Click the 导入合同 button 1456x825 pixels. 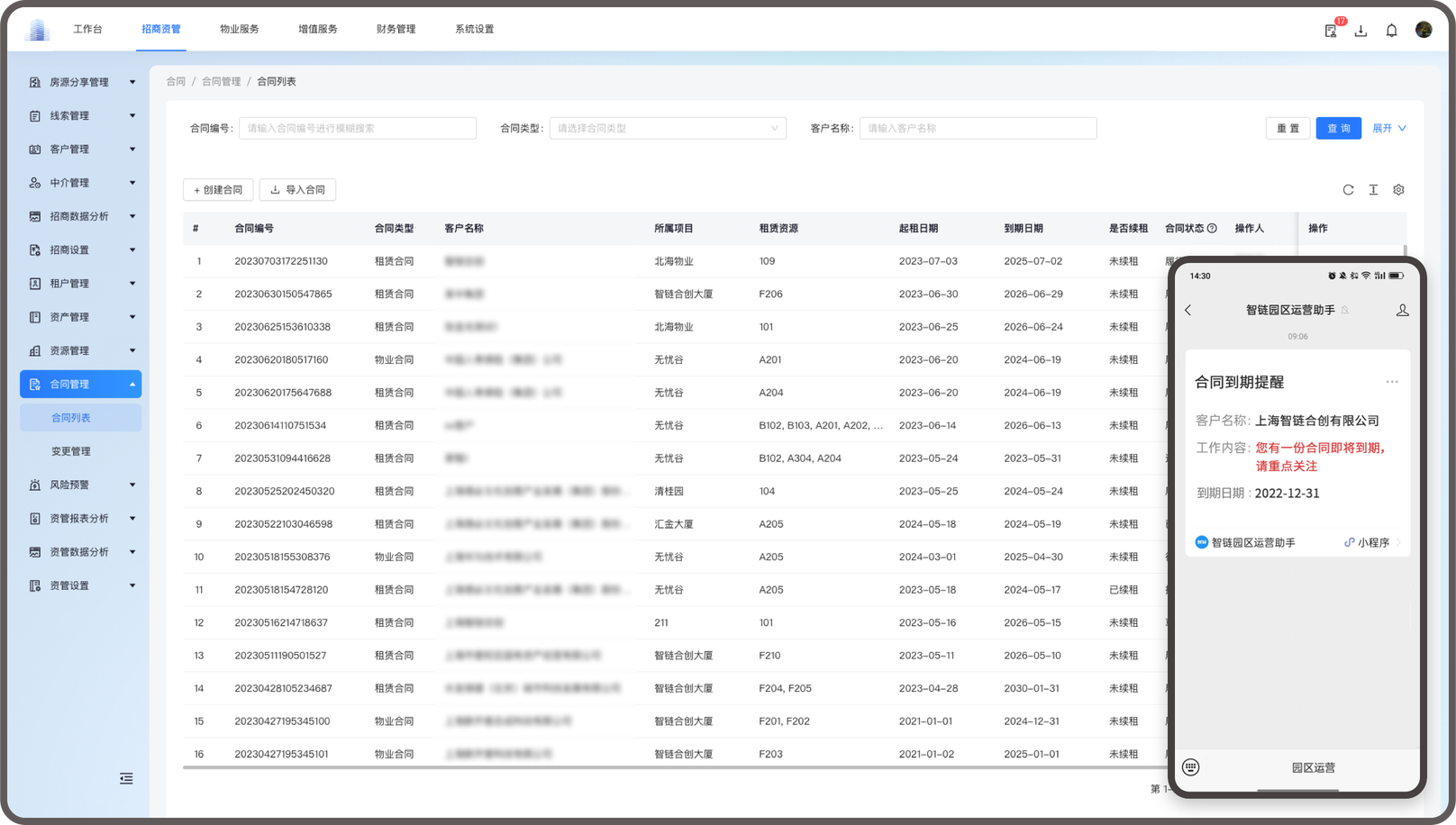(297, 190)
